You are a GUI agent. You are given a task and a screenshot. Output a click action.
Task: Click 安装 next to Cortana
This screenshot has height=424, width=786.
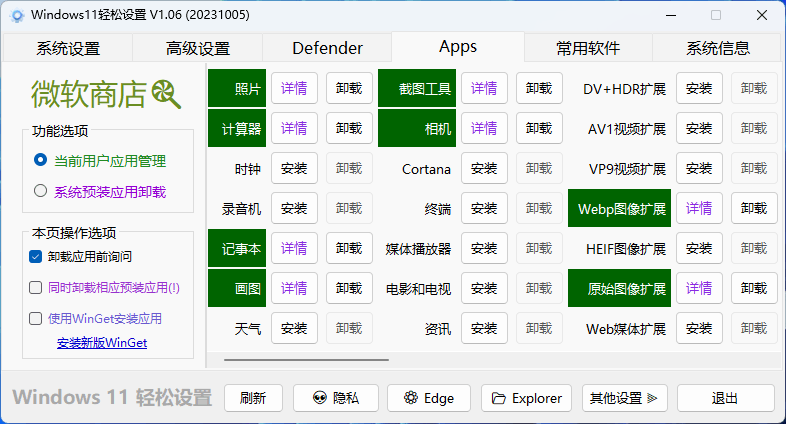tap(484, 169)
